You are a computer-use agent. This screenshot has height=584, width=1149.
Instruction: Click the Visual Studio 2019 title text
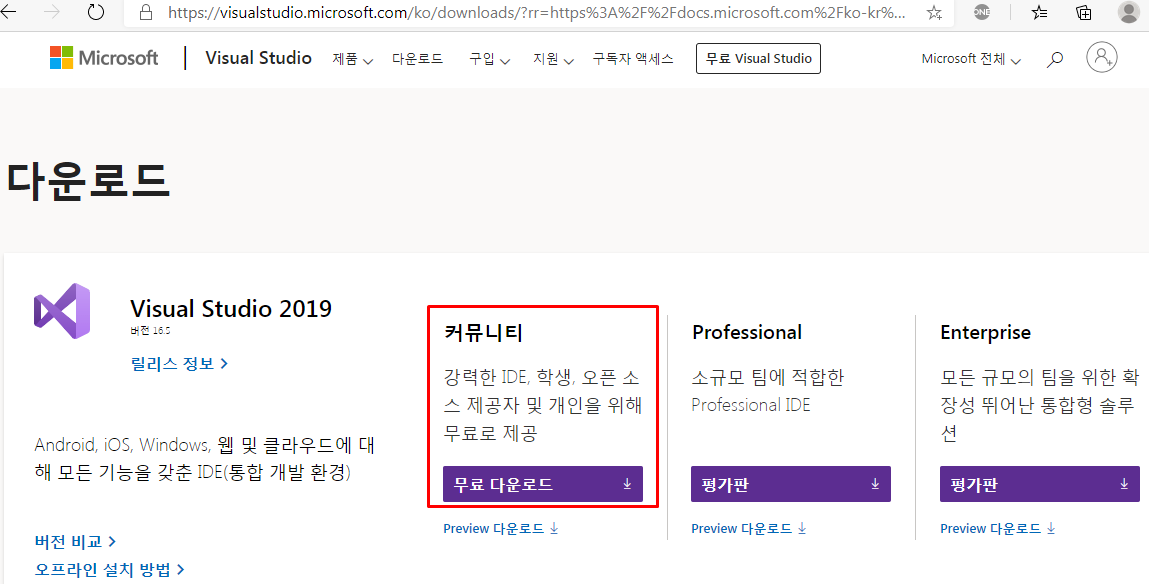click(231, 308)
